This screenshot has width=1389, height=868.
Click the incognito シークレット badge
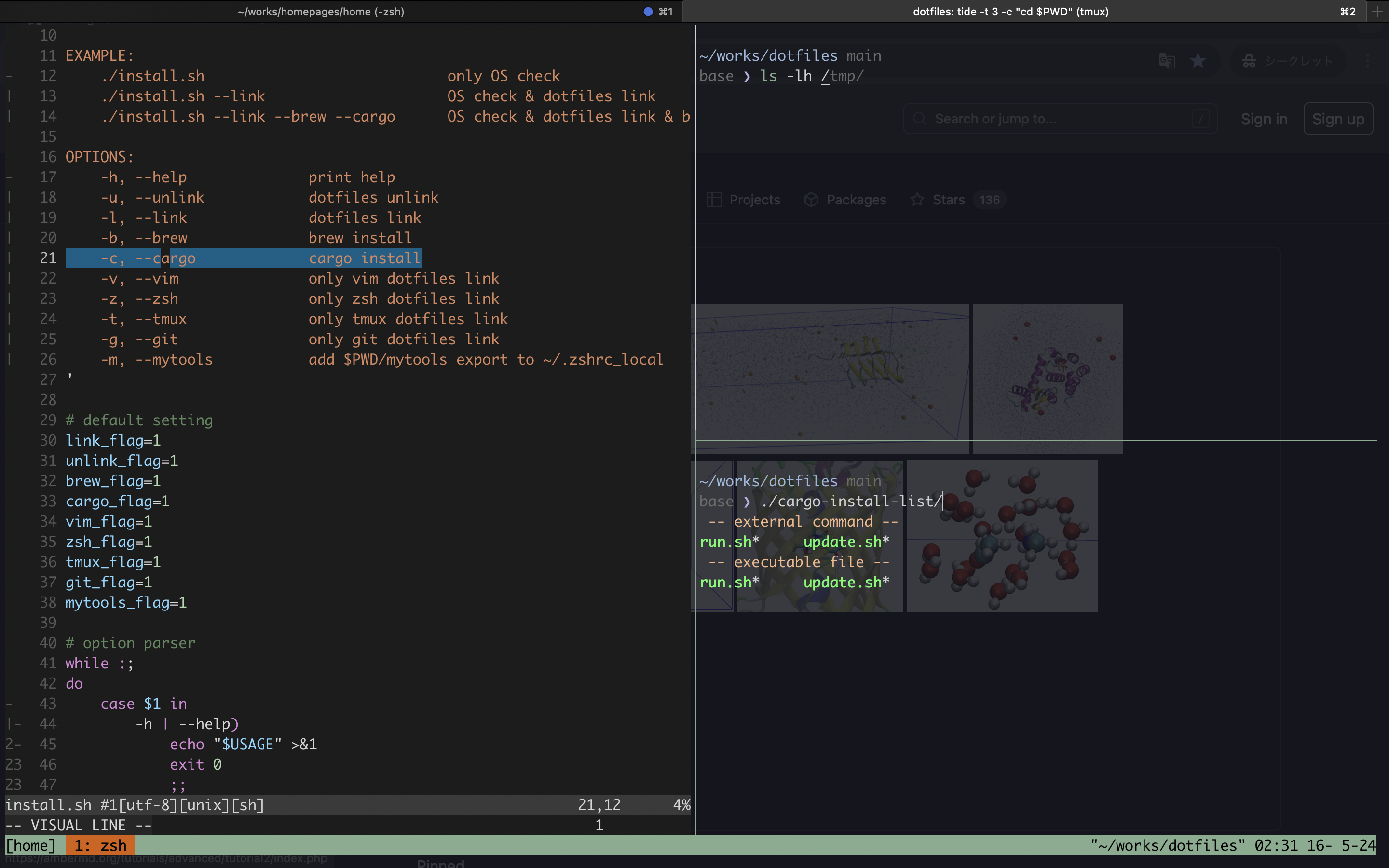tap(1287, 61)
